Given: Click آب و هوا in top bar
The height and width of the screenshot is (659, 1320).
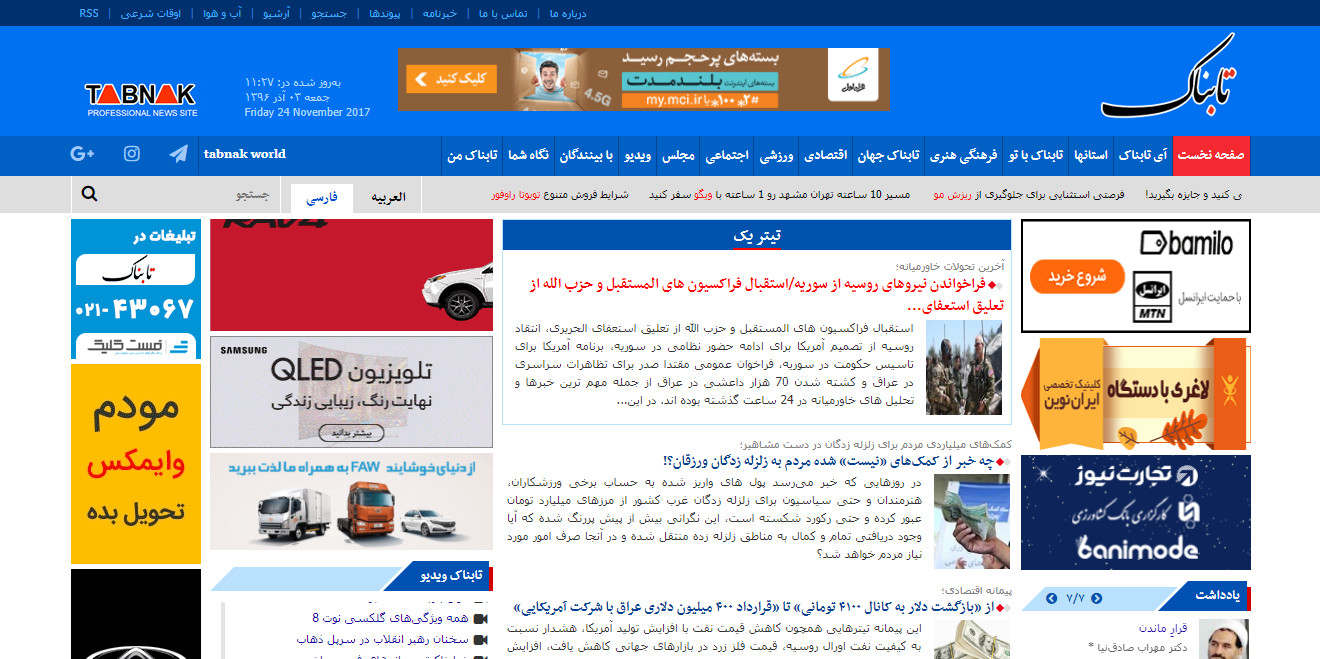Looking at the screenshot, I should [x=223, y=13].
